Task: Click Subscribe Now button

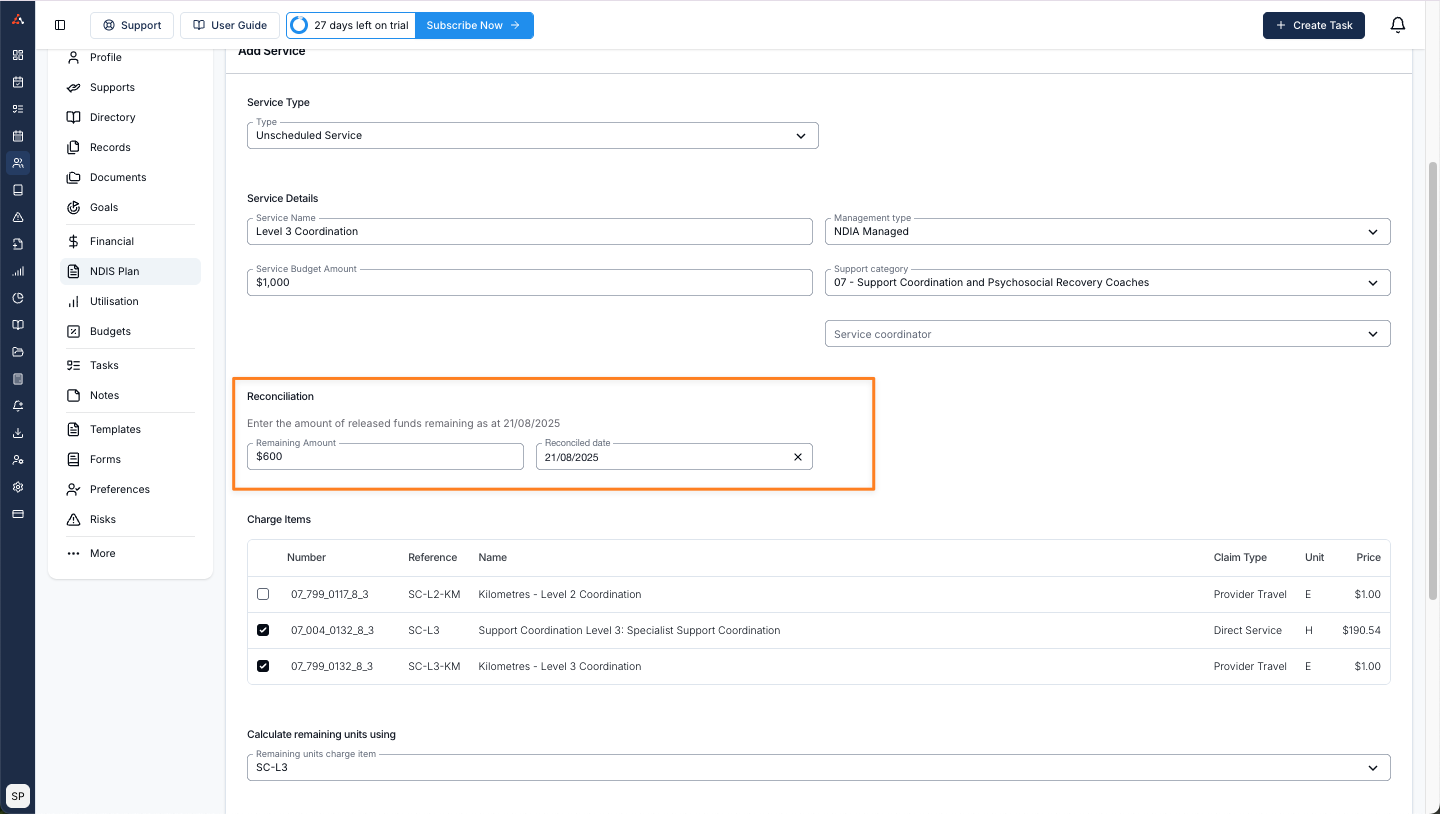Action: coord(474,25)
